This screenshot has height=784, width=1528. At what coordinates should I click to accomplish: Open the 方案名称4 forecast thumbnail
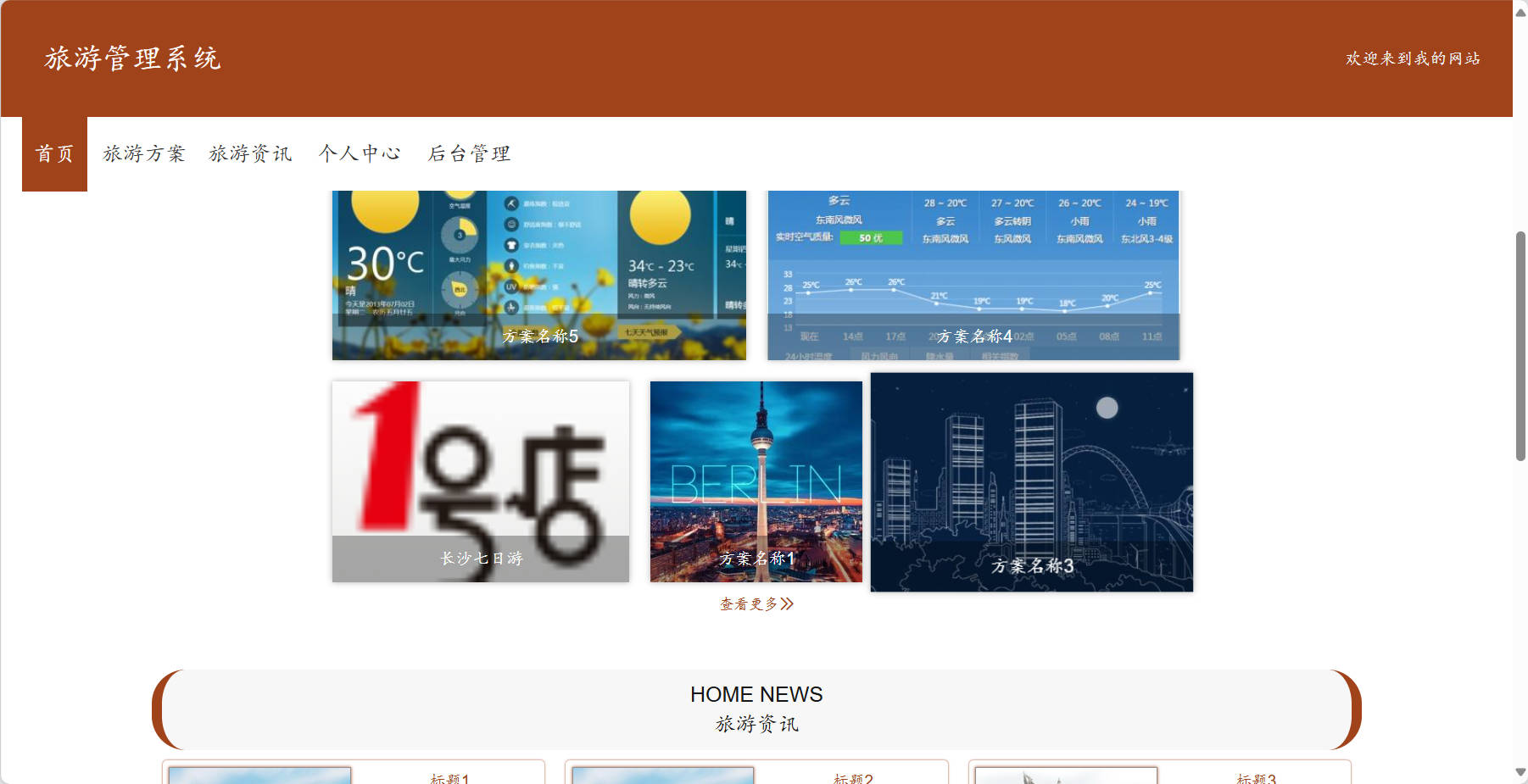973,275
